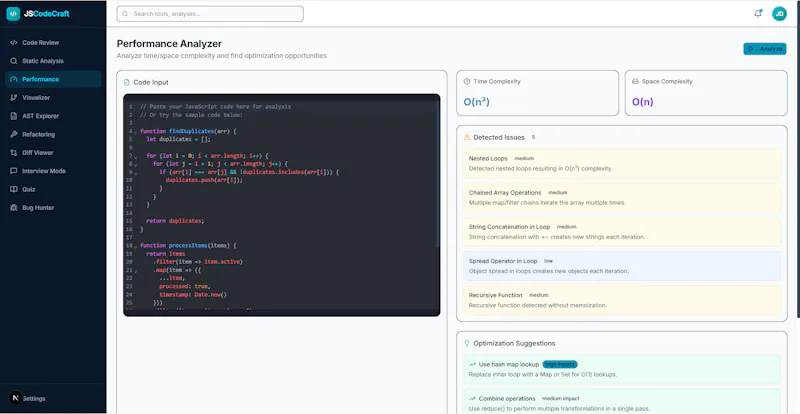Click the 'duplicates.push(arr[i]);' code line

204,180
